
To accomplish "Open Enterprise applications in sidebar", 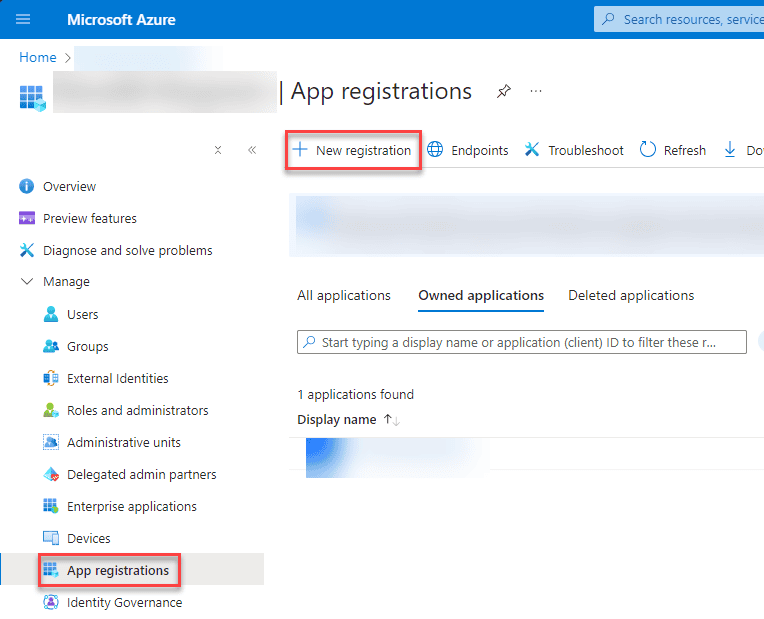I will (131, 506).
